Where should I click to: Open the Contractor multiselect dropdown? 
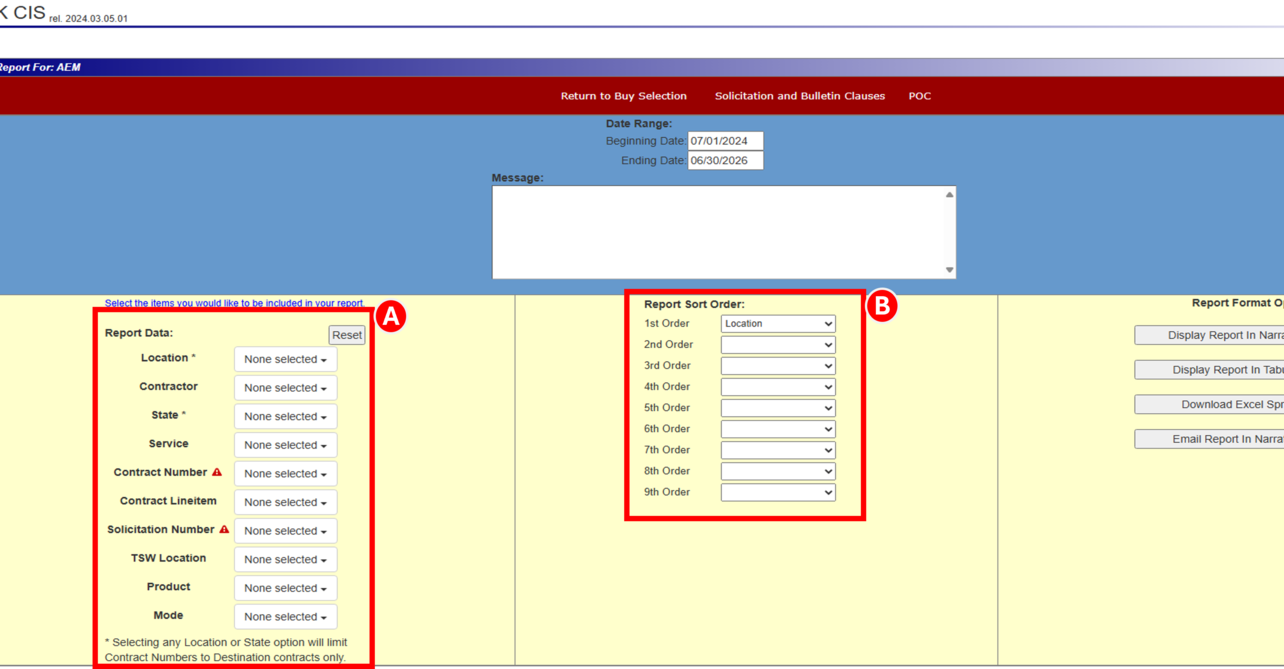(x=285, y=388)
